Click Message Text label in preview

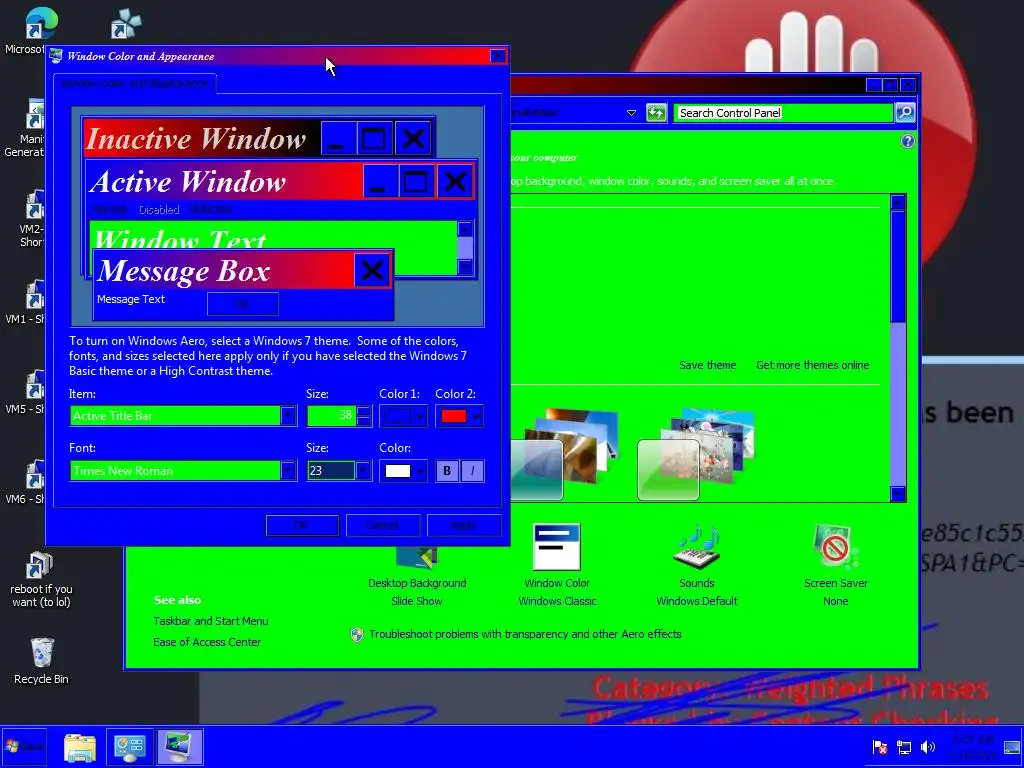point(131,299)
